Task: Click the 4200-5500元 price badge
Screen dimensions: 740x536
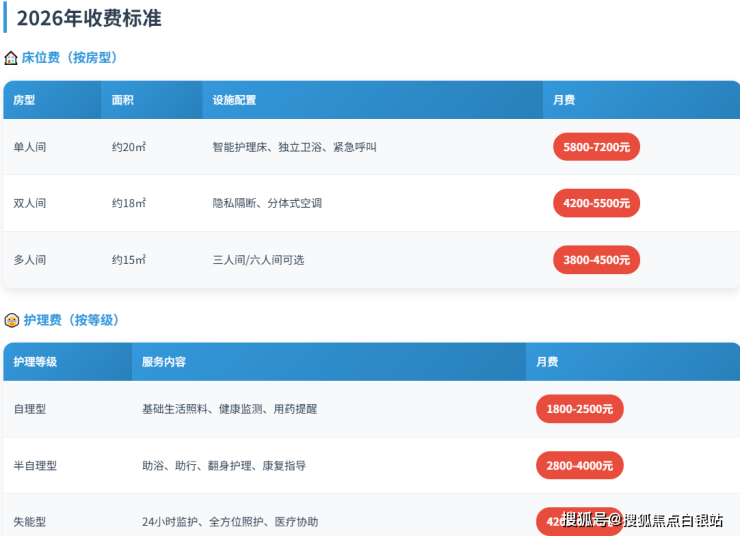Action: (596, 203)
